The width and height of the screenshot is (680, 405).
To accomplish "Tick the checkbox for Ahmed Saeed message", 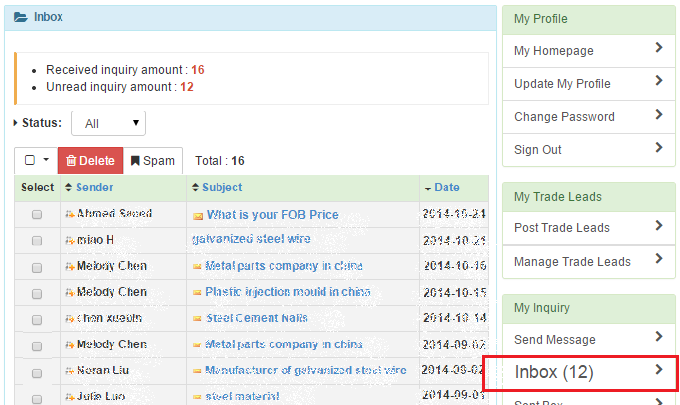I will coord(37,215).
